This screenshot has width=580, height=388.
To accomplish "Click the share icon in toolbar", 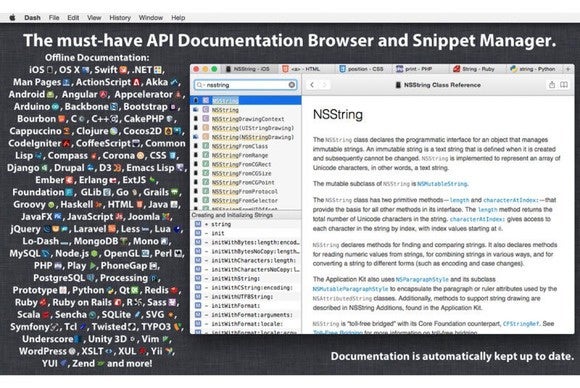I will [x=552, y=85].
